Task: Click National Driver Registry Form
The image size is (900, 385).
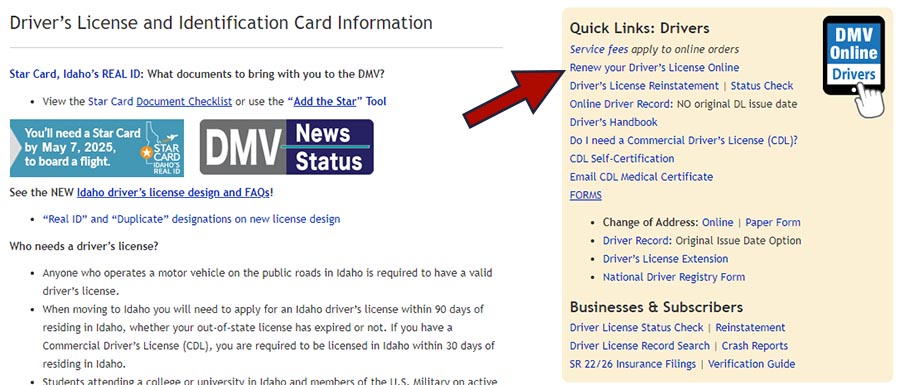Action: click(x=674, y=277)
